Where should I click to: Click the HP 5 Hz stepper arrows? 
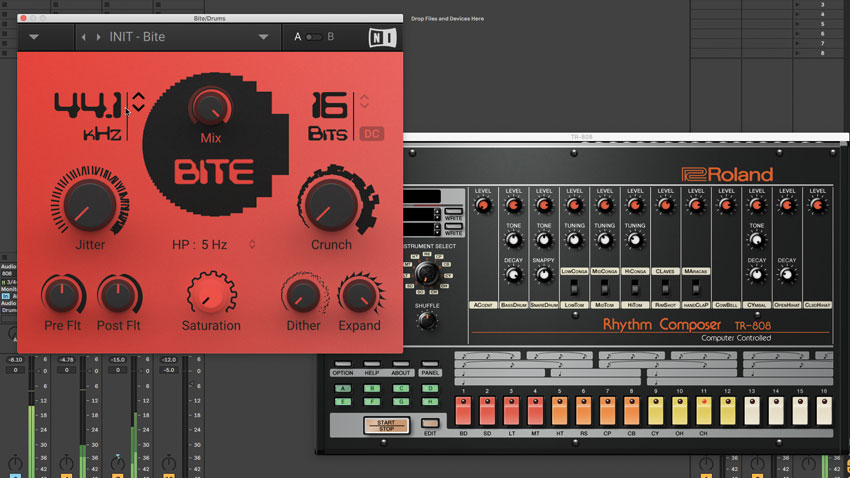(x=252, y=244)
